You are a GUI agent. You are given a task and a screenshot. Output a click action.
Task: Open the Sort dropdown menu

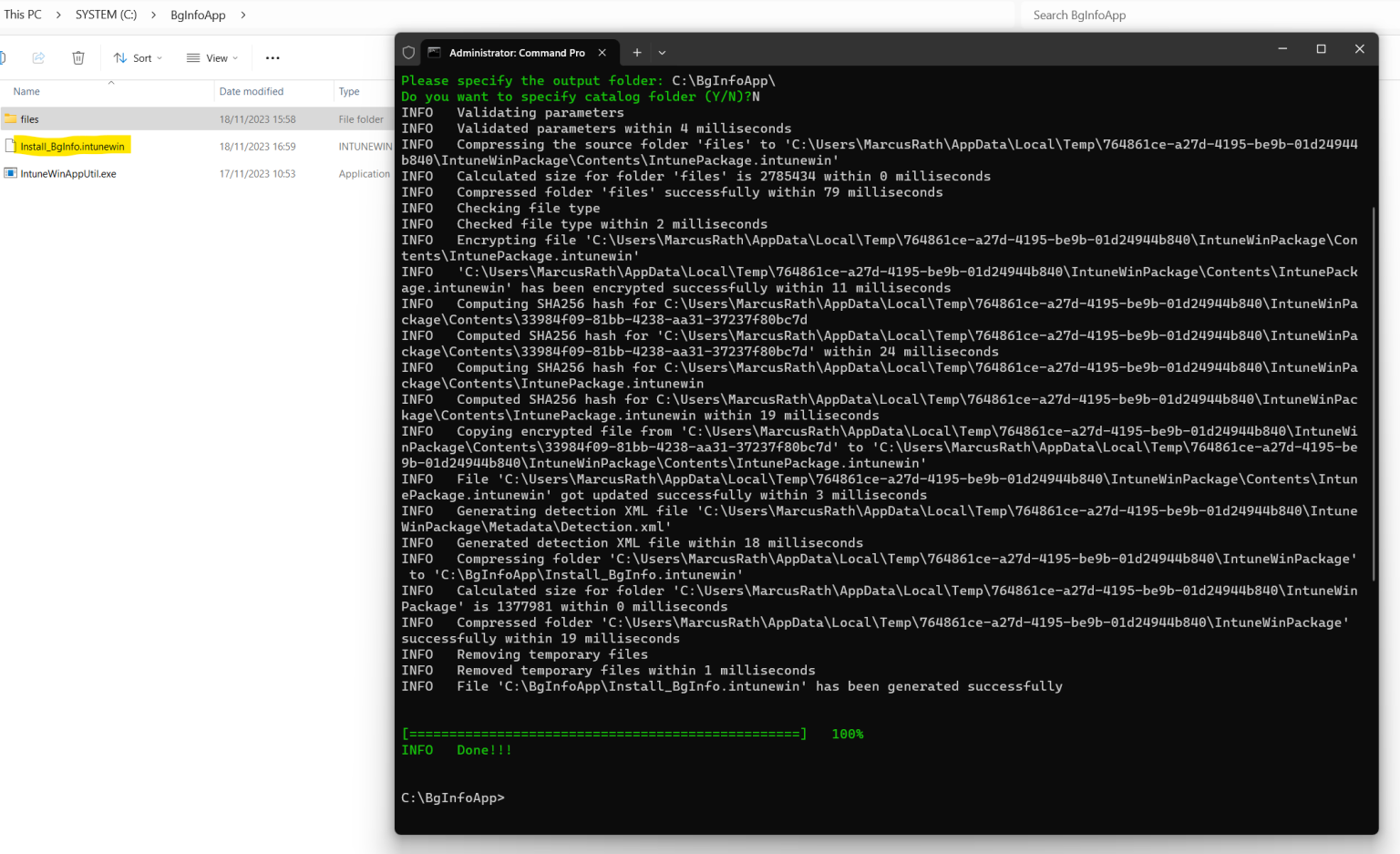pyautogui.click(x=138, y=57)
